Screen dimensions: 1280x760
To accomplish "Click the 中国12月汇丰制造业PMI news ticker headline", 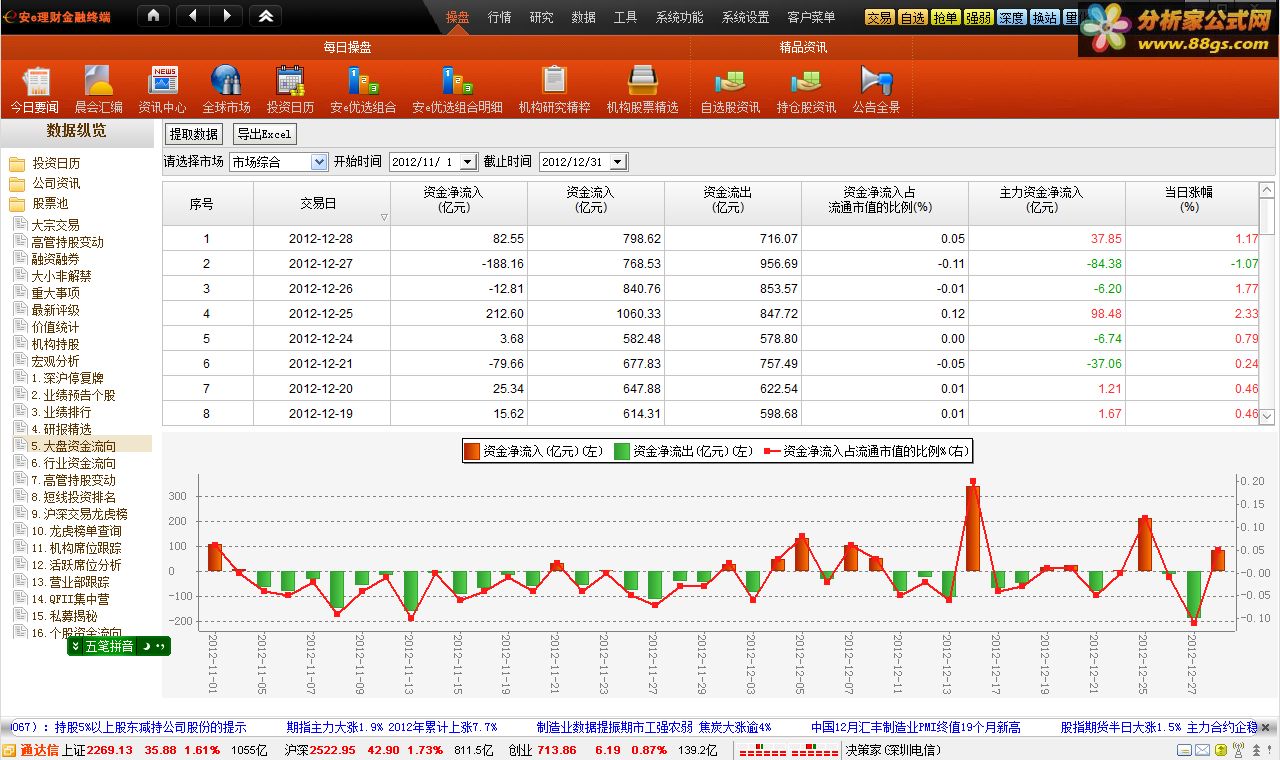I will [x=915, y=727].
